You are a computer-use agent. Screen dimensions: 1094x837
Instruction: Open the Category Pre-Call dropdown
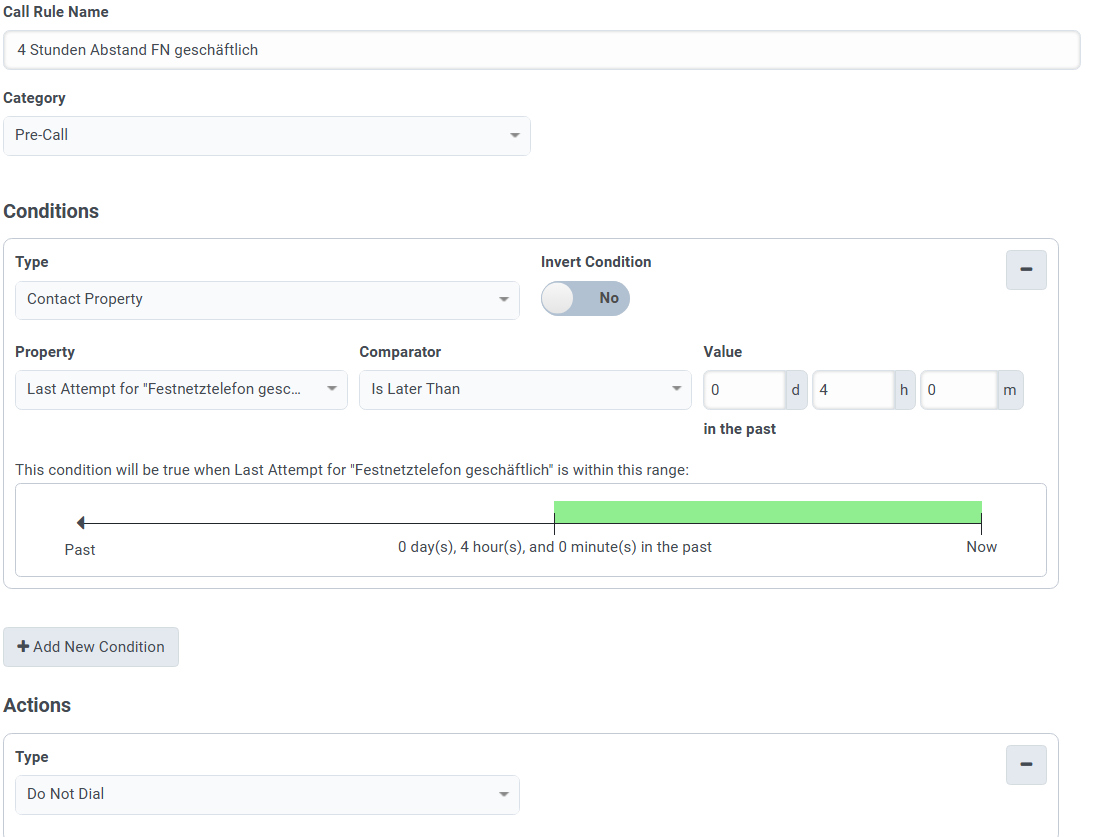[x=266, y=135]
